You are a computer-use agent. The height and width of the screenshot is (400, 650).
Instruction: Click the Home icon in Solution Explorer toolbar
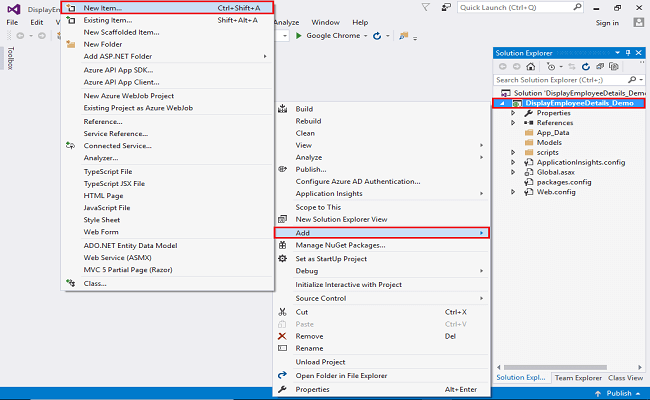coord(530,66)
